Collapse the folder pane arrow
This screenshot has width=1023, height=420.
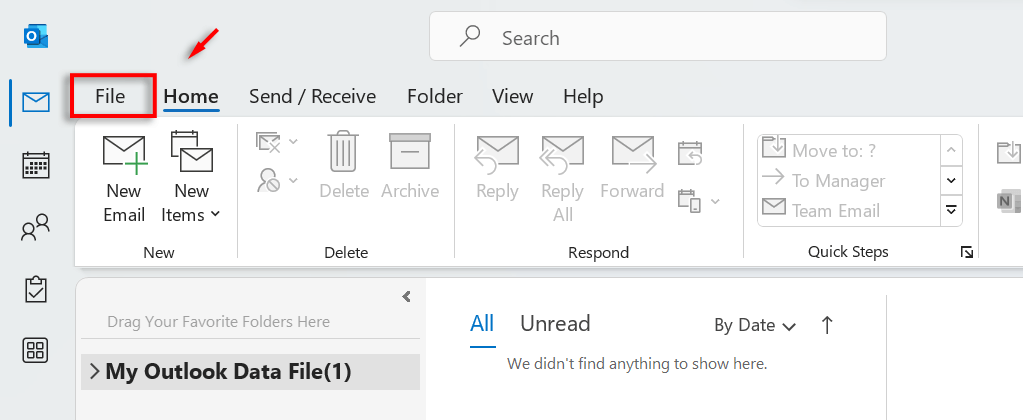[x=407, y=296]
